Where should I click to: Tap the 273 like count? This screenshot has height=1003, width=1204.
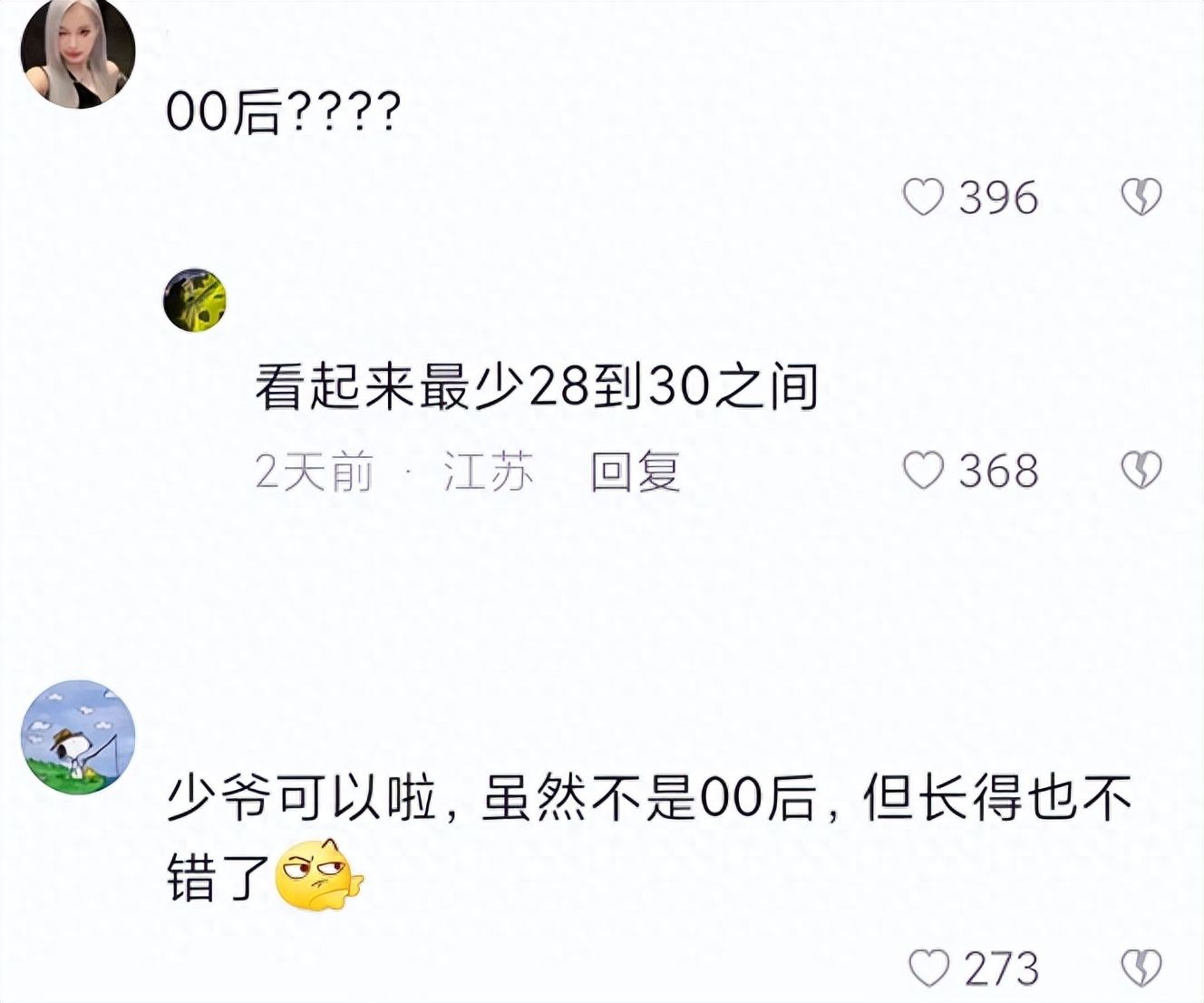click(1002, 969)
